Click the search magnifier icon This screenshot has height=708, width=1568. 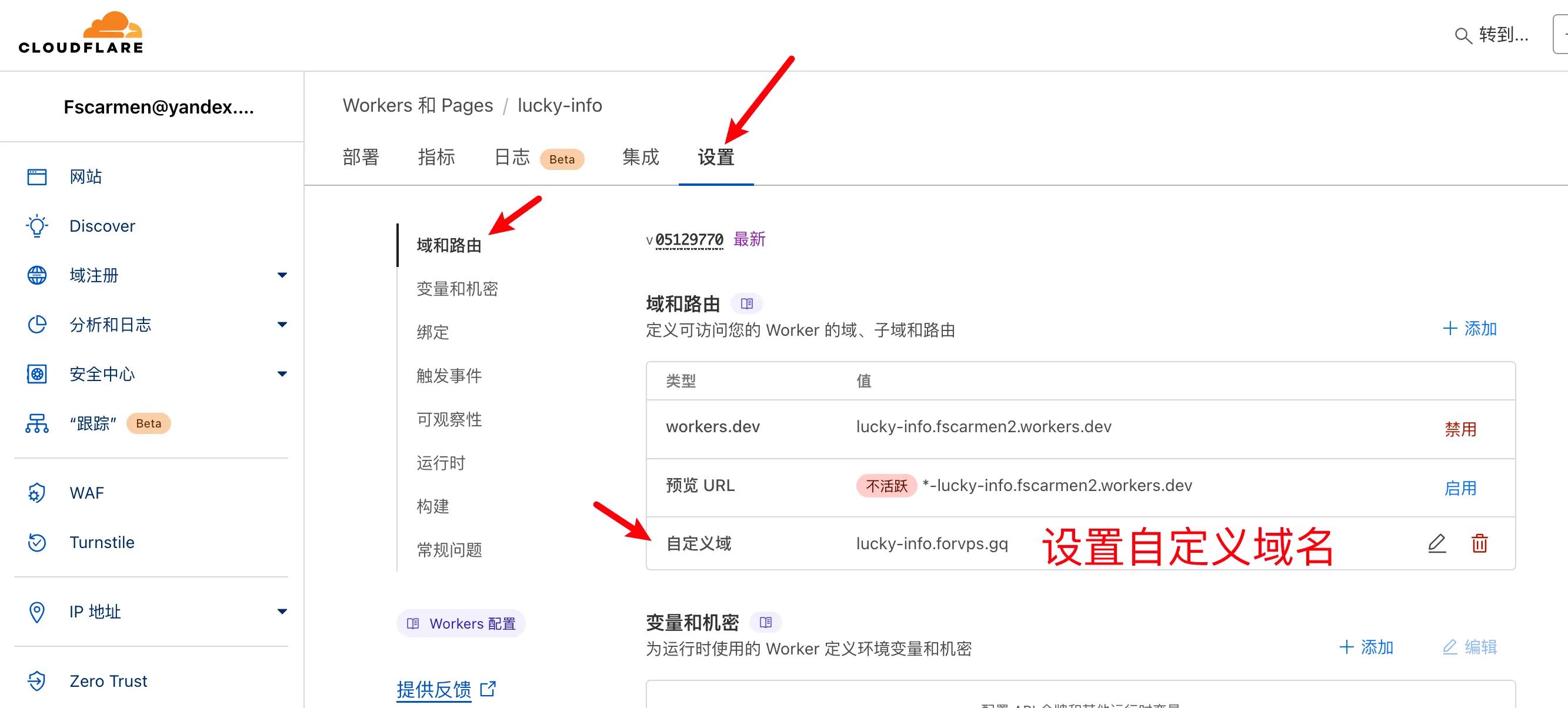[x=1463, y=36]
